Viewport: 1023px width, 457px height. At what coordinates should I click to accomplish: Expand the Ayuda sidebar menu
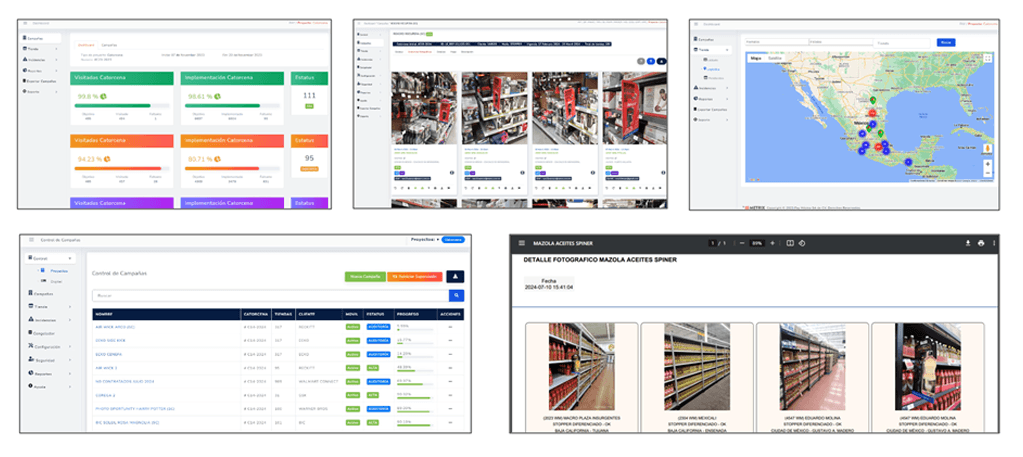49,386
